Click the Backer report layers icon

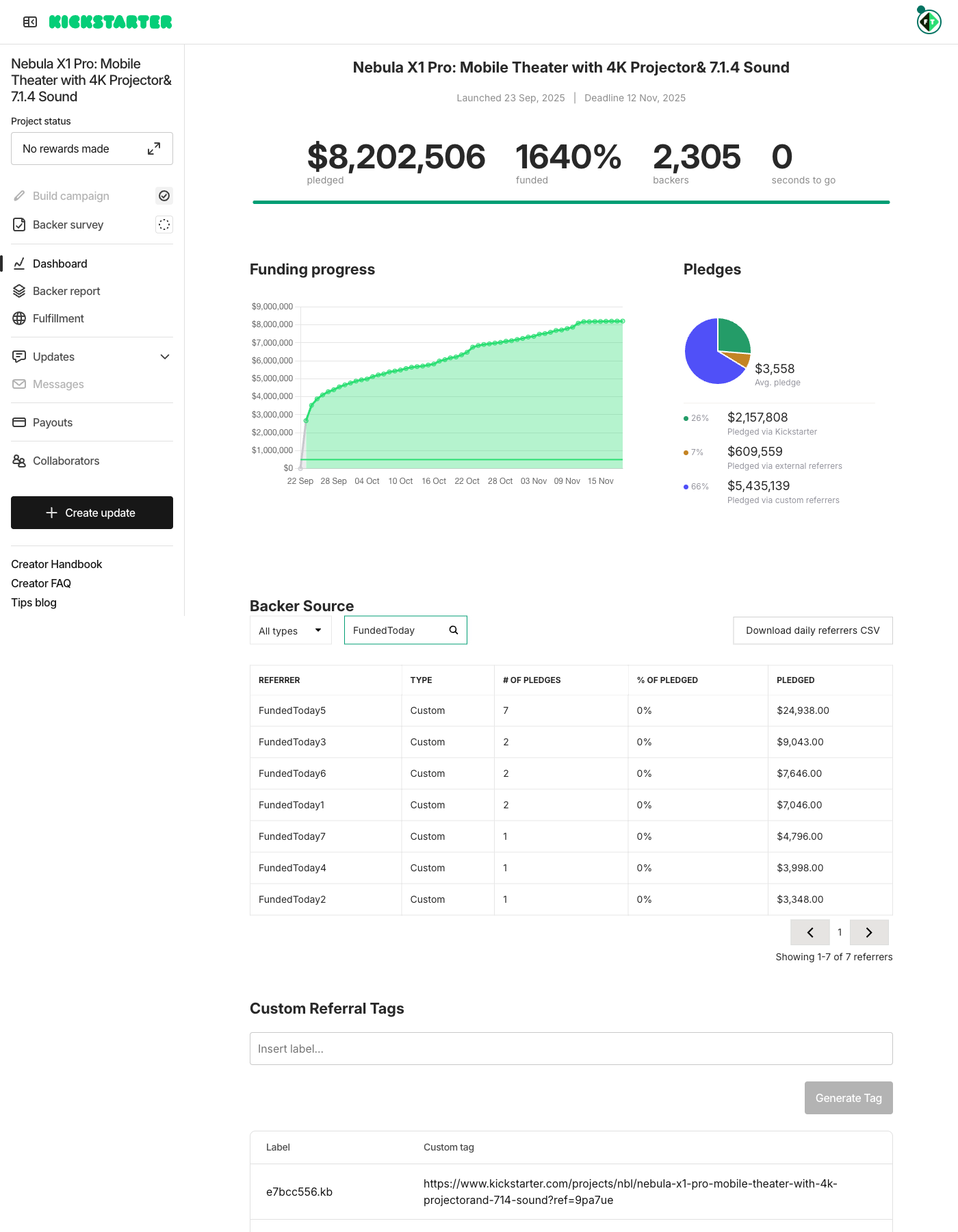pos(19,291)
